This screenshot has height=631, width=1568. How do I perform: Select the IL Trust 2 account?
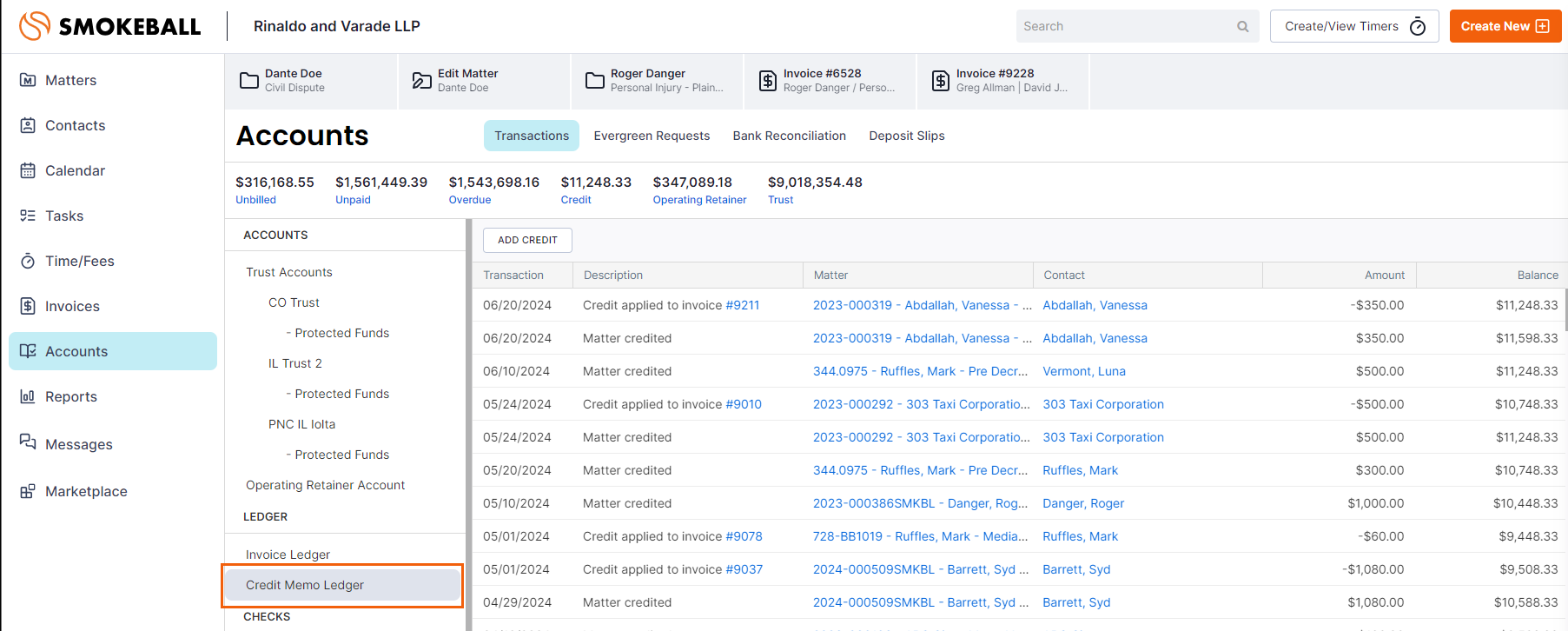pos(295,363)
